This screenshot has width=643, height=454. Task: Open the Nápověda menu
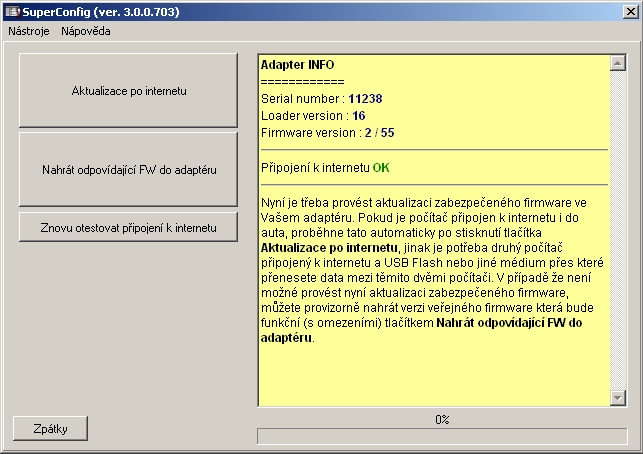[x=86, y=31]
